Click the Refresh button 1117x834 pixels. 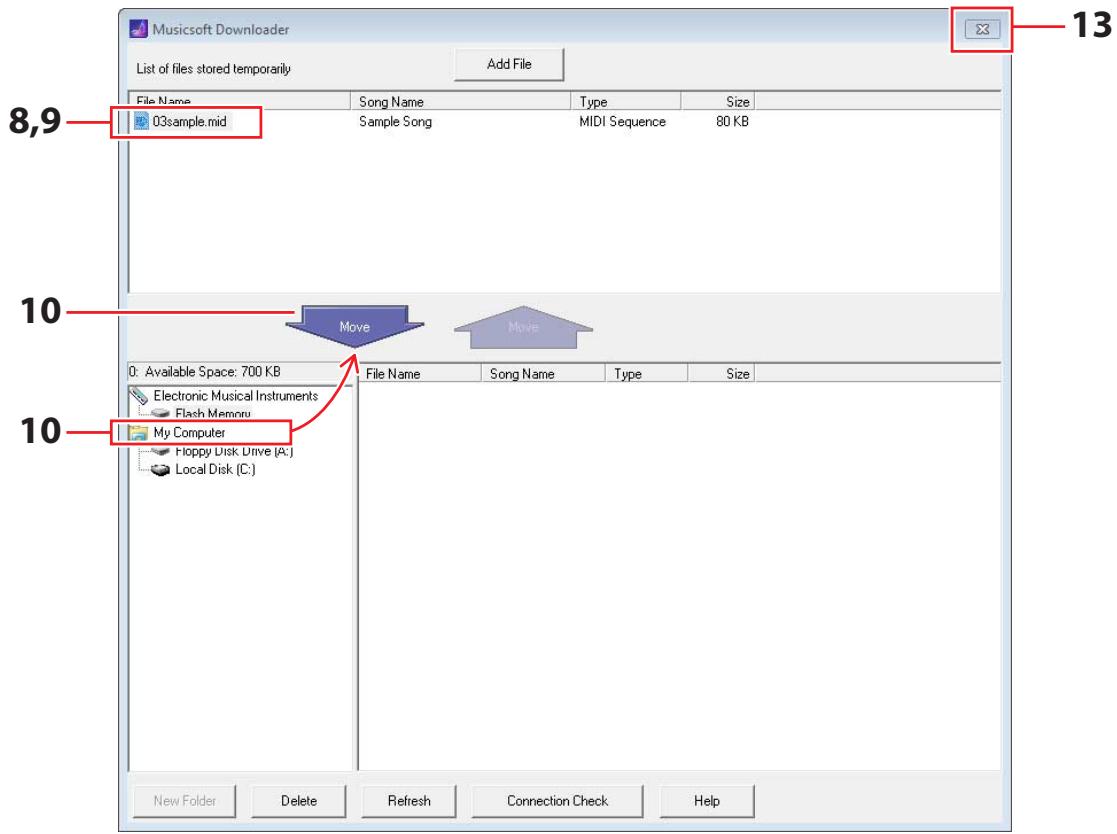[409, 800]
